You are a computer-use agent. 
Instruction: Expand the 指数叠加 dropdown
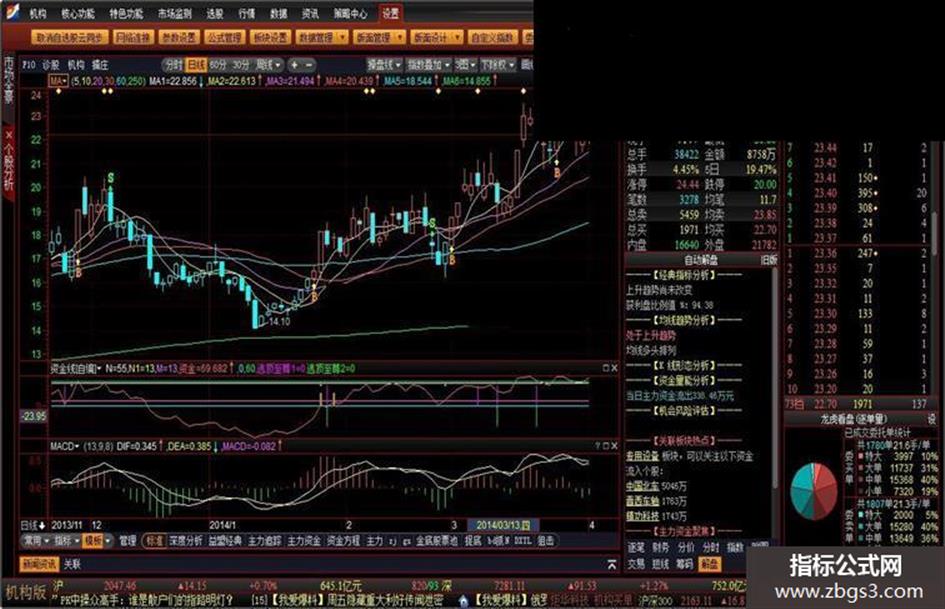[x=429, y=65]
